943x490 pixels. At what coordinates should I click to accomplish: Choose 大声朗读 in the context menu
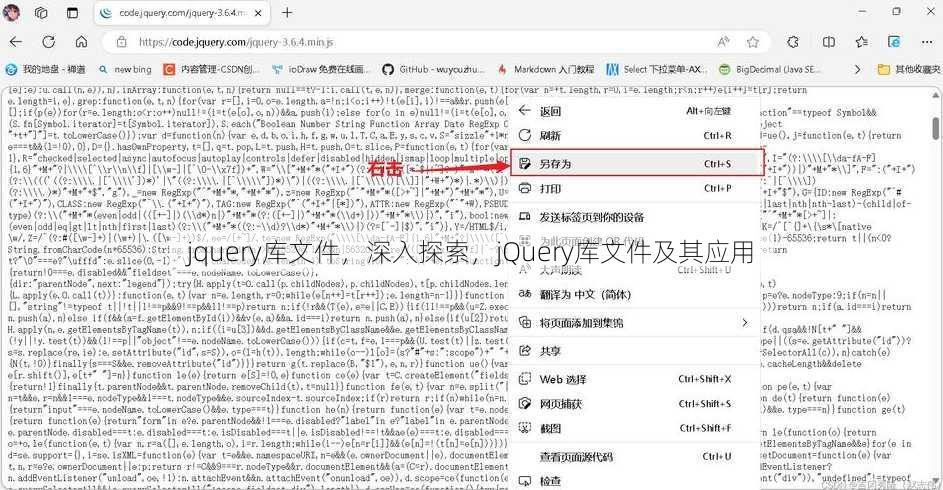point(636,270)
